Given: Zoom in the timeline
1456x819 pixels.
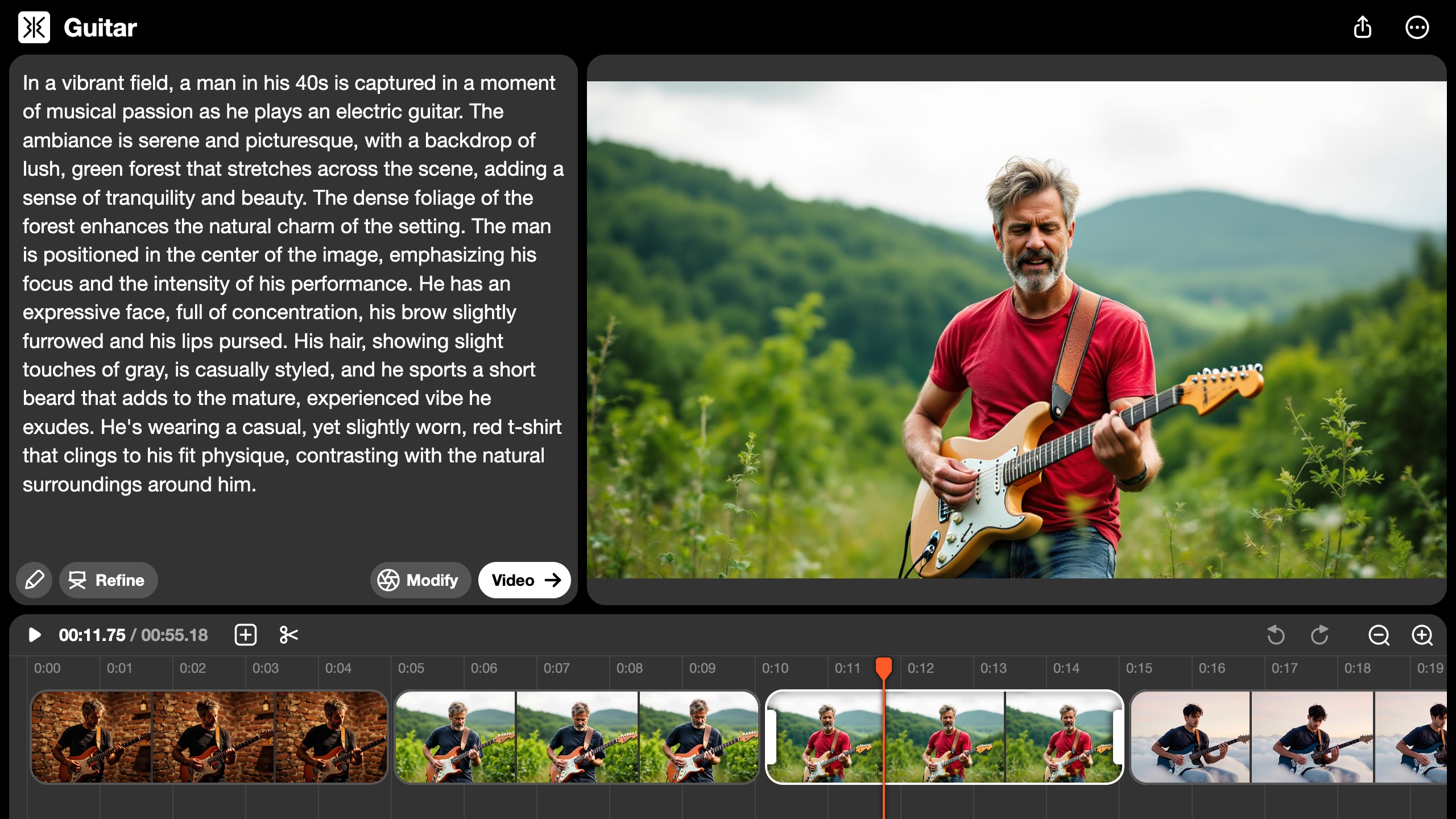Looking at the screenshot, I should click(1422, 635).
